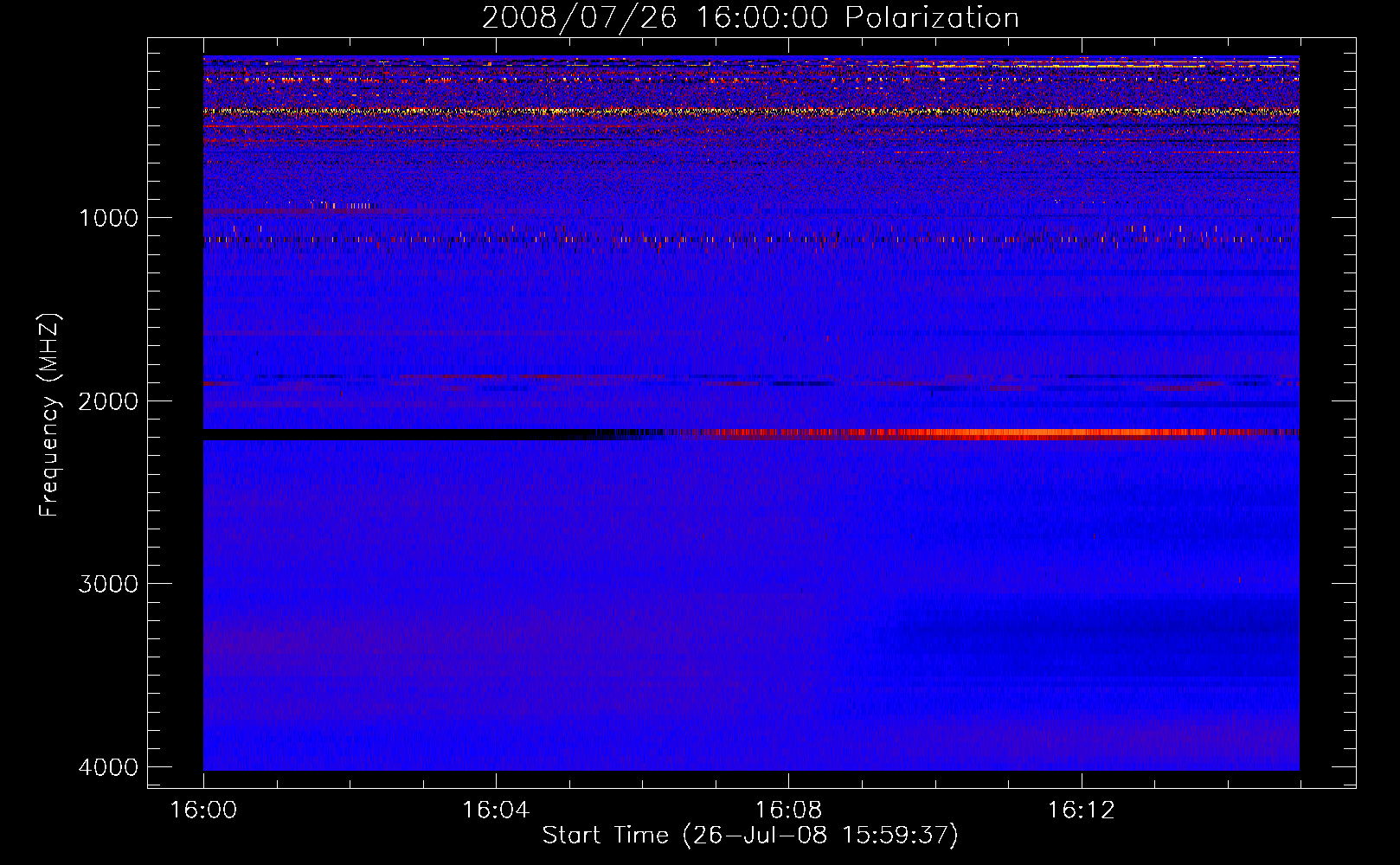Click the "3000" frequency tick label
The height and width of the screenshot is (865, 1400).
tap(108, 584)
